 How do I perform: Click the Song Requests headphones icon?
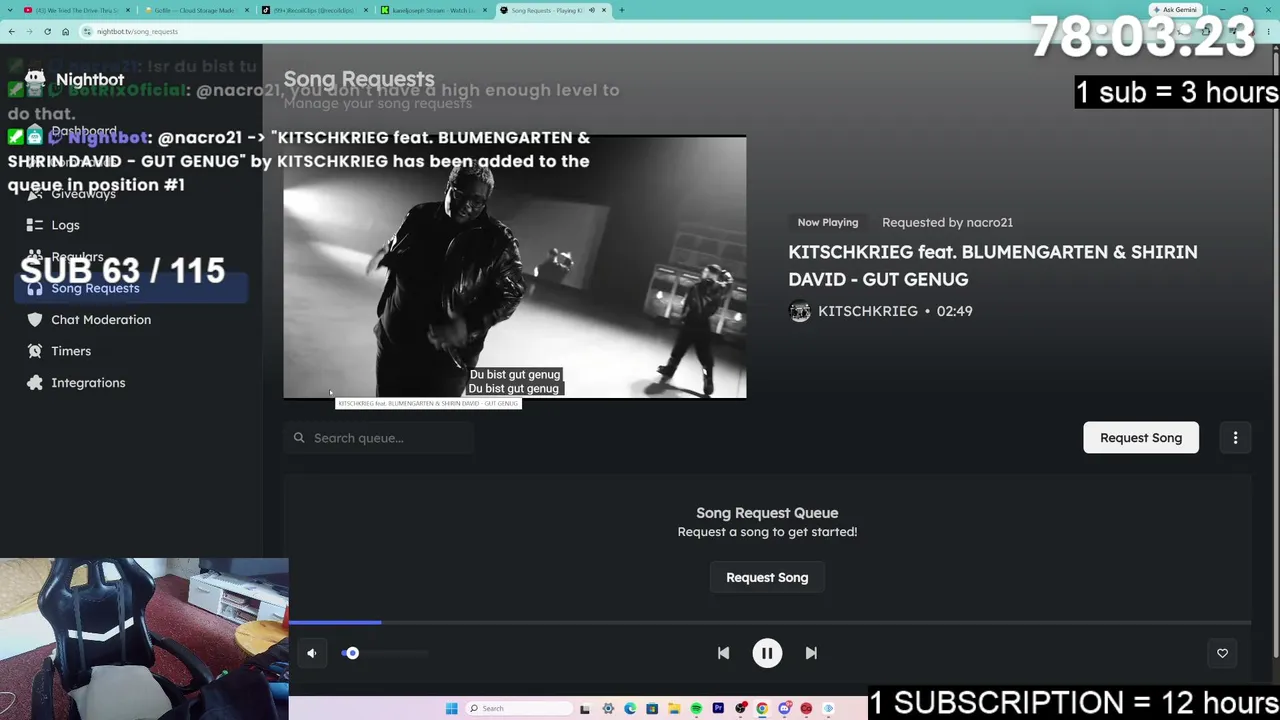[35, 288]
